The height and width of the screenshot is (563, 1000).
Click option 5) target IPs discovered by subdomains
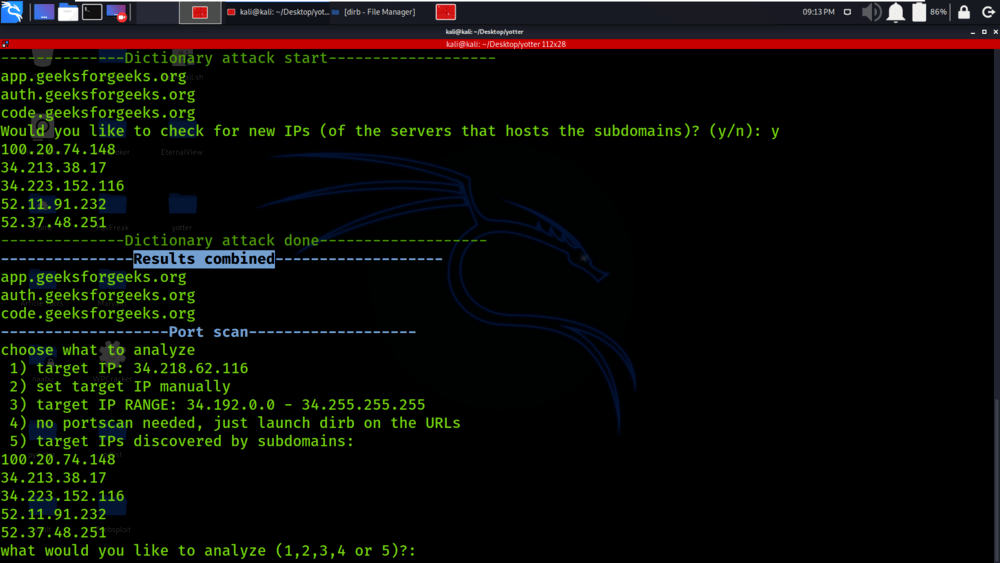[181, 441]
